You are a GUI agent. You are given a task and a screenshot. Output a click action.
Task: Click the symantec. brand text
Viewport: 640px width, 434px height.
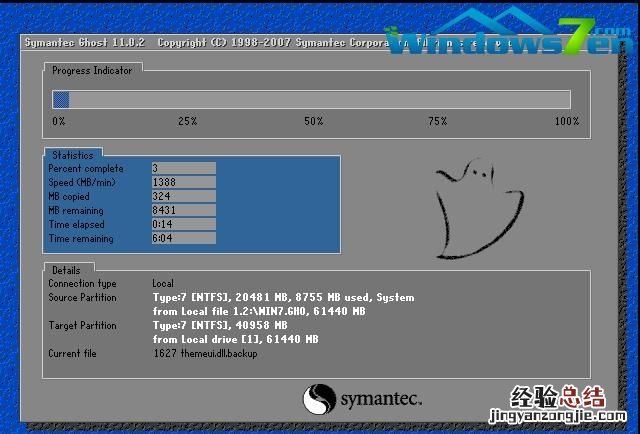tap(381, 399)
